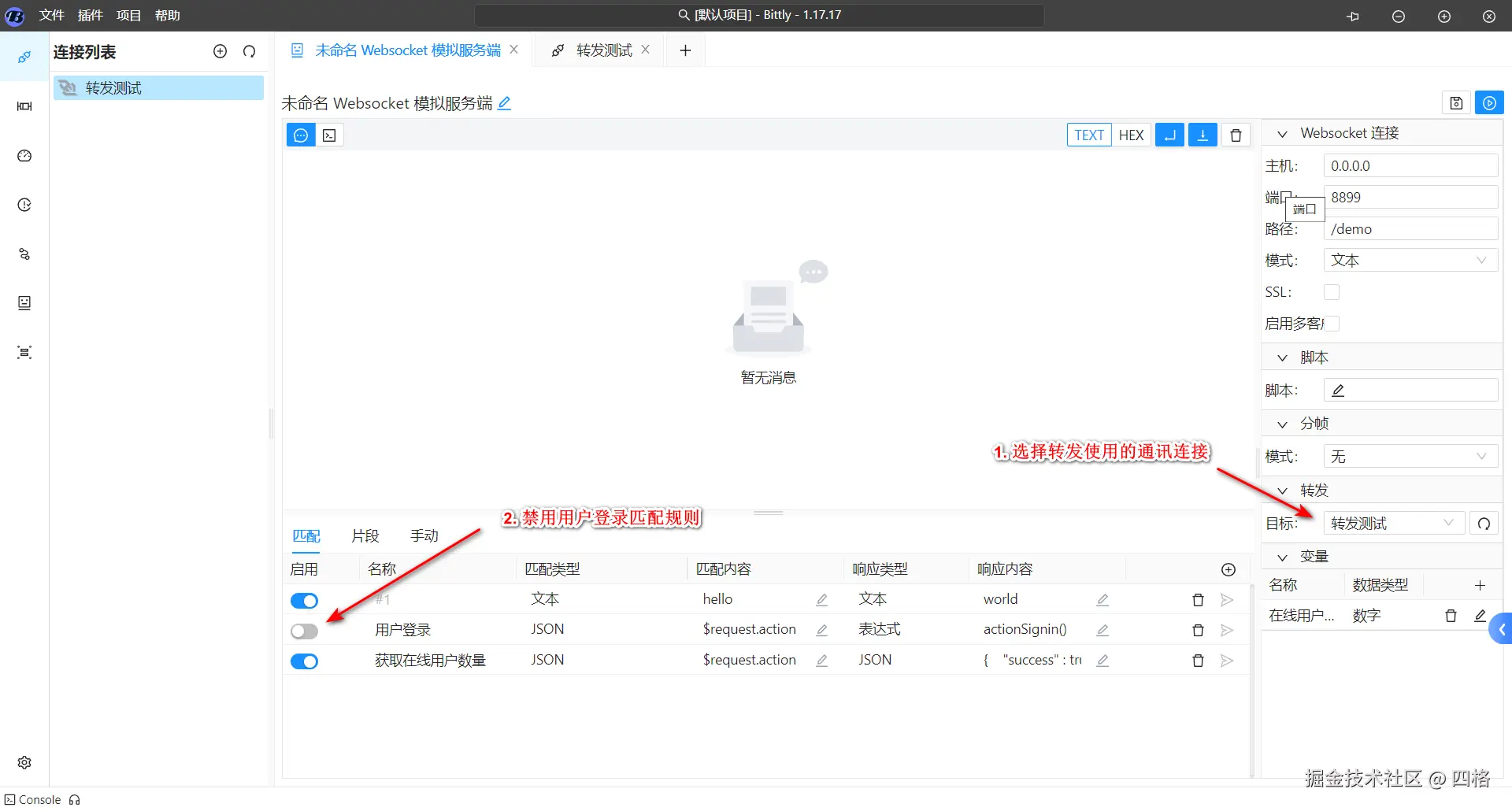1512x811 pixels.
Task: Open the settings gear in the sidebar
Action: click(x=24, y=762)
